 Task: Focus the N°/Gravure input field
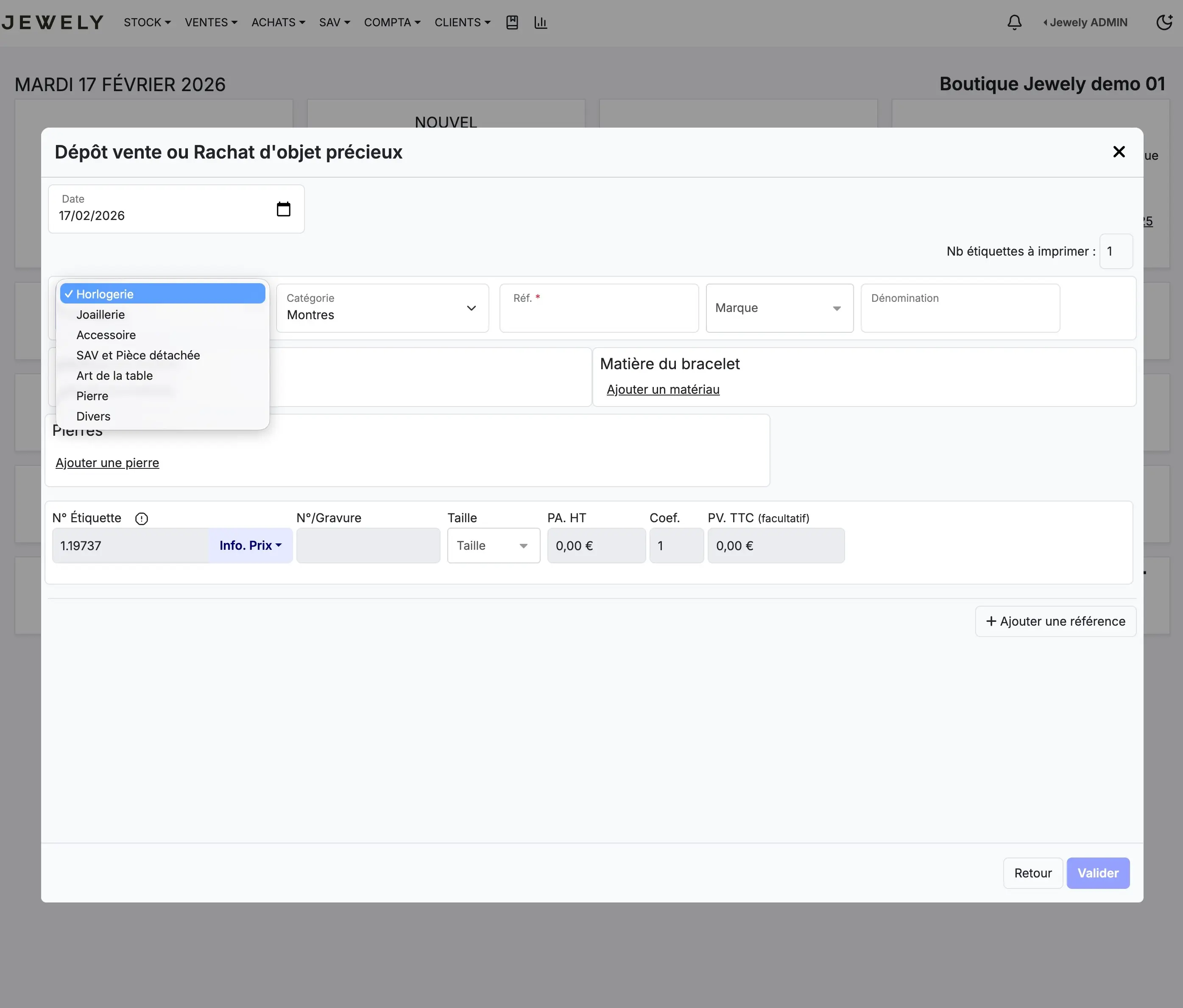point(368,546)
